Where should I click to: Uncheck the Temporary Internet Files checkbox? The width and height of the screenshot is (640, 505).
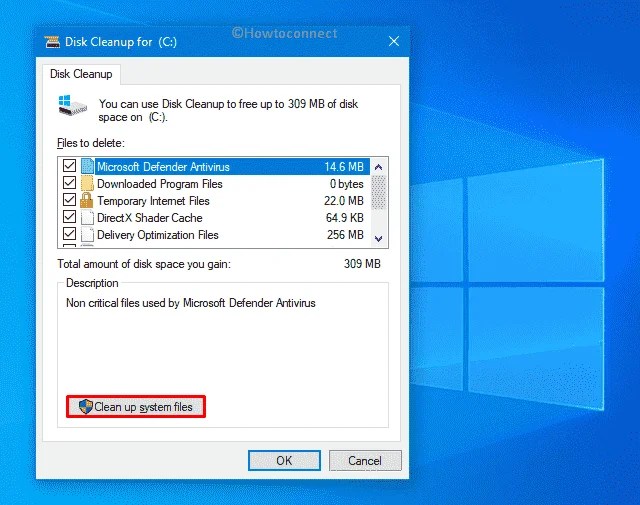pos(69,200)
